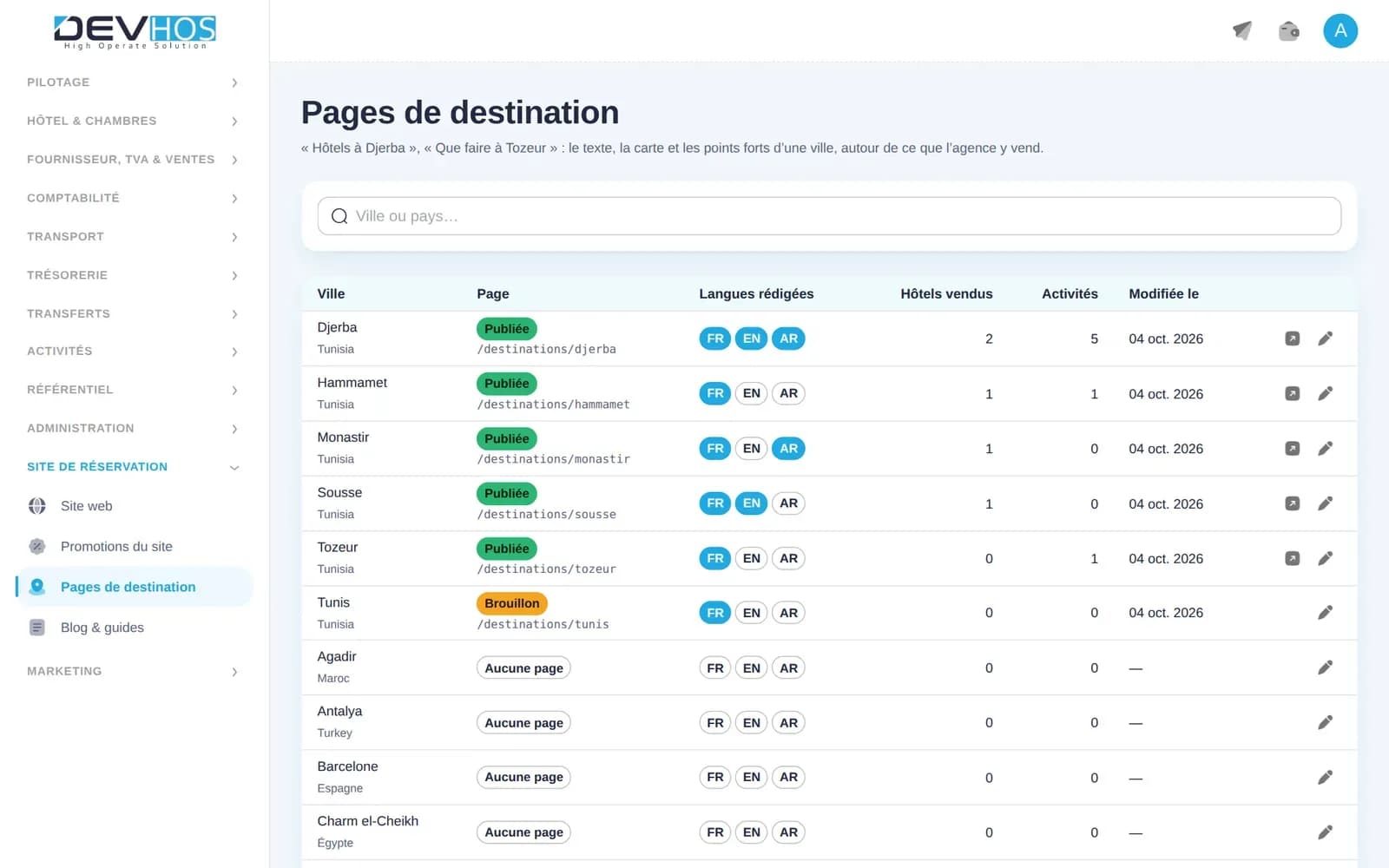The height and width of the screenshot is (868, 1389).
Task: Focus the Ville ou pays search field
Action: click(829, 216)
